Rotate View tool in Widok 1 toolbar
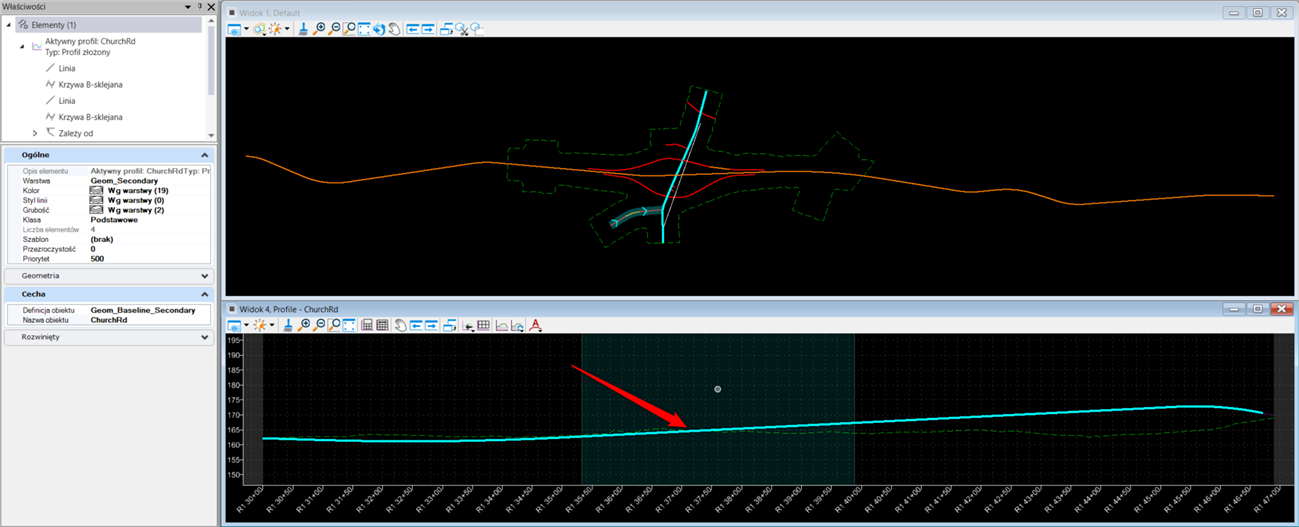Viewport: 1299px width, 527px height. [379, 29]
